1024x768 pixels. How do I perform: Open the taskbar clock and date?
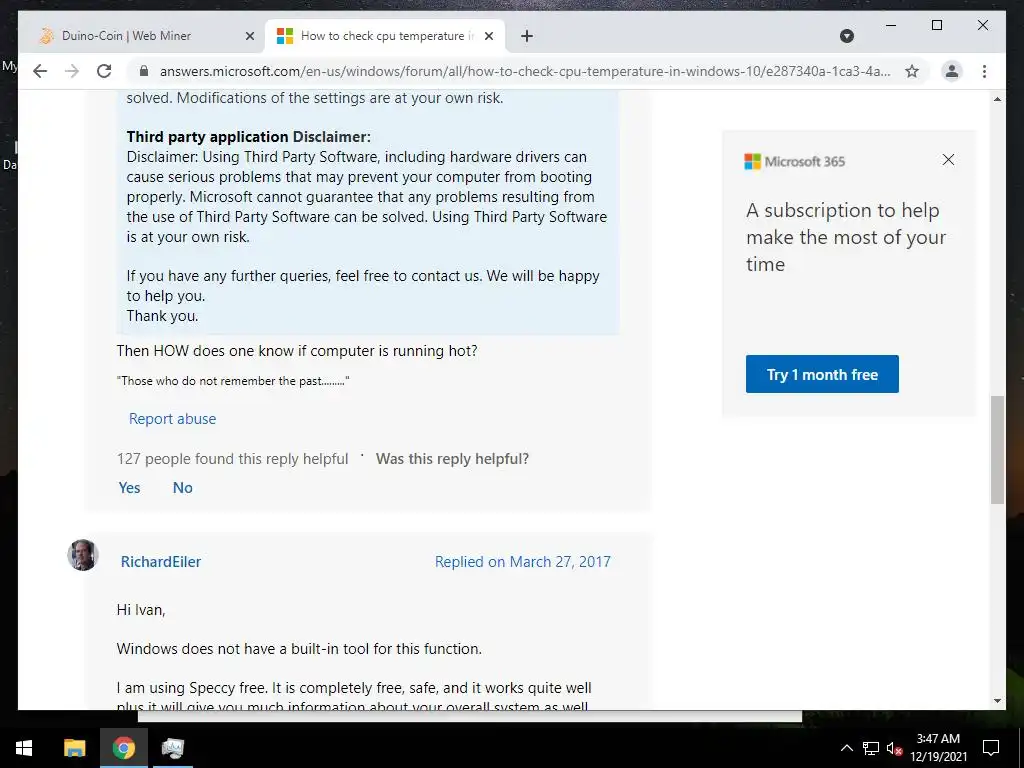pyautogui.click(x=938, y=748)
